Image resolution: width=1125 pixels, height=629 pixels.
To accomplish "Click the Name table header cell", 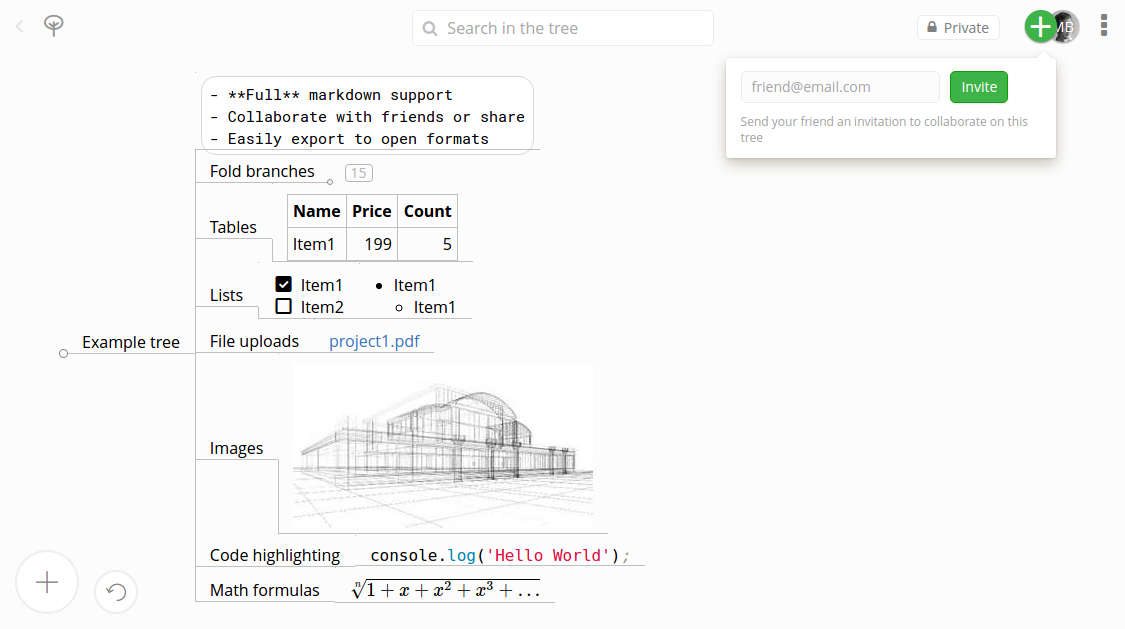I will 316,212.
